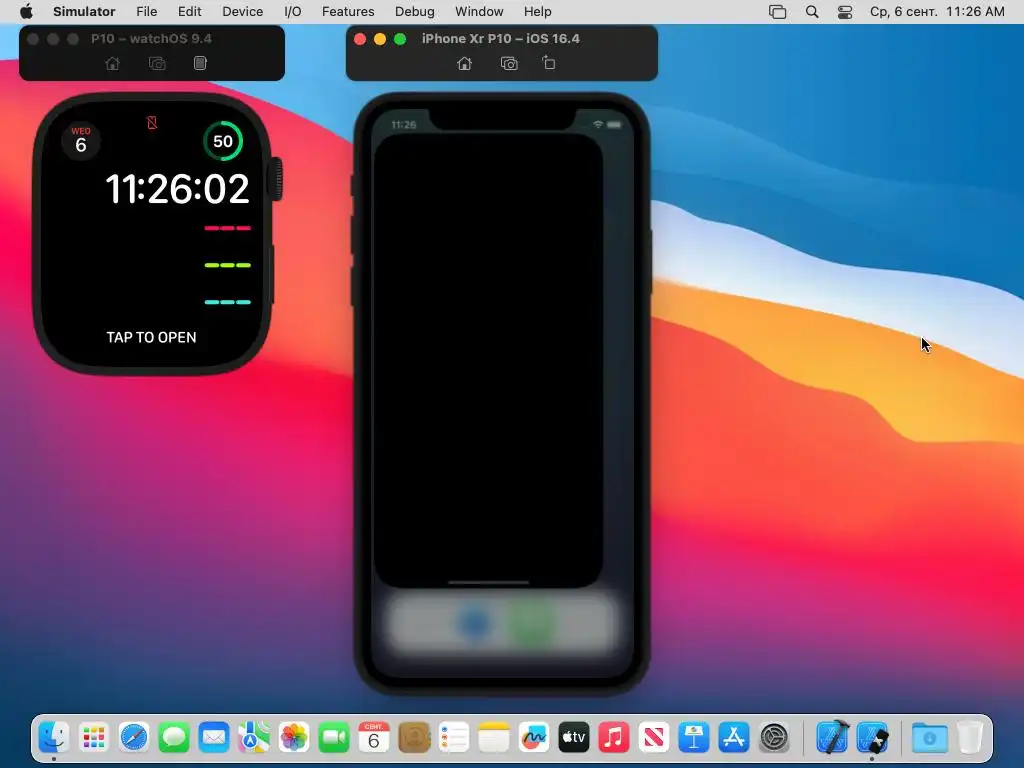Tap the date complication on watch face
This screenshot has width=1024, height=768.
coord(80,140)
